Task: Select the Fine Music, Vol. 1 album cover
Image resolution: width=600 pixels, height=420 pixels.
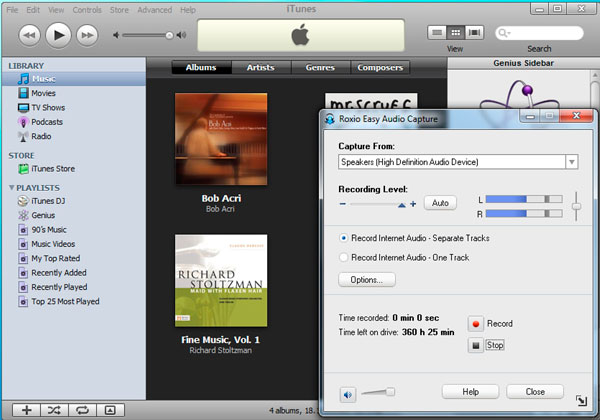Action: 221,280
